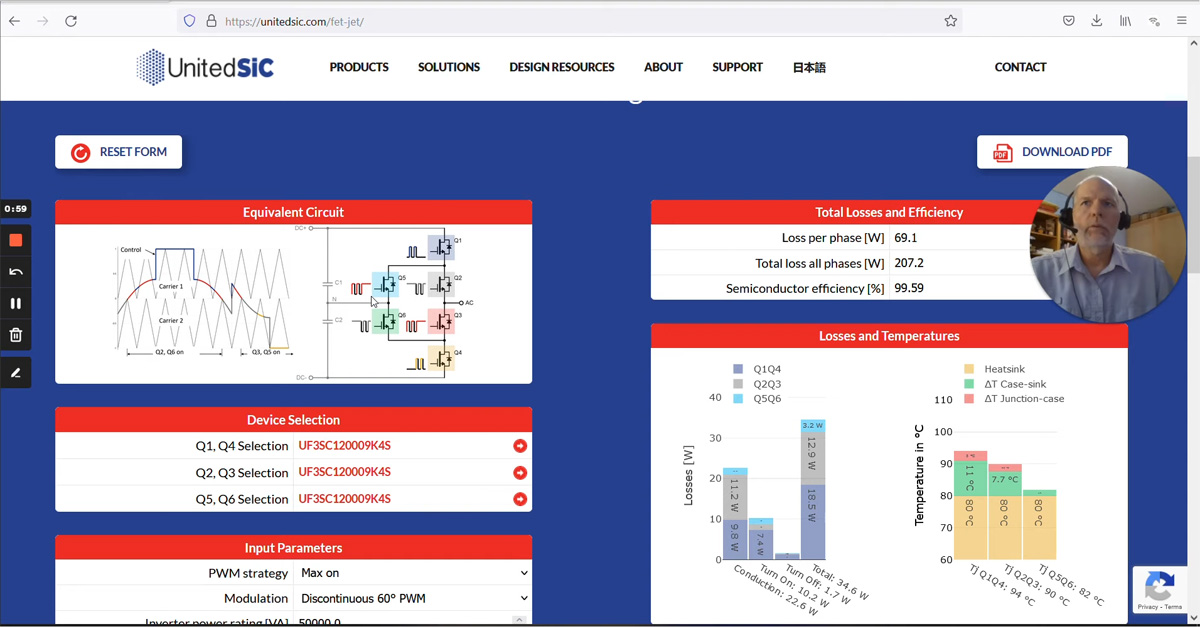The height and width of the screenshot is (627, 1200).
Task: Pause the recording in the sidebar toolbar
Action: click(15, 303)
